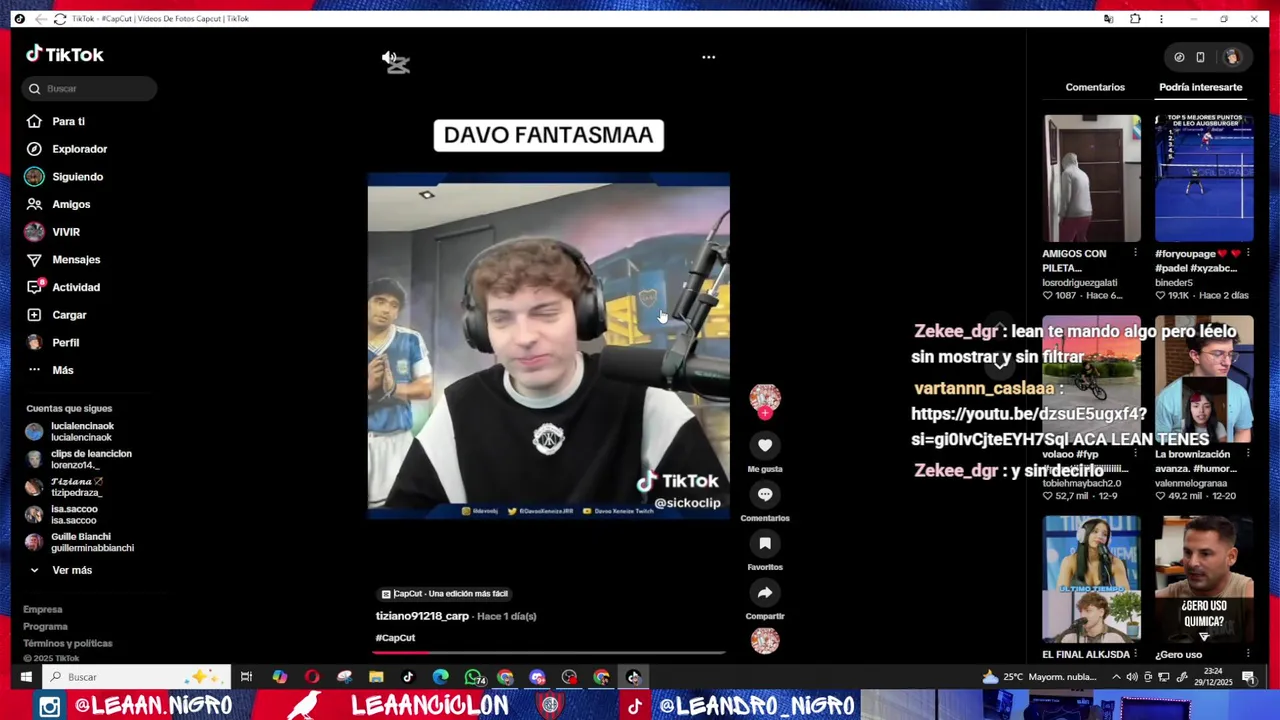Open browser extensions puzzle icon

point(1135,19)
